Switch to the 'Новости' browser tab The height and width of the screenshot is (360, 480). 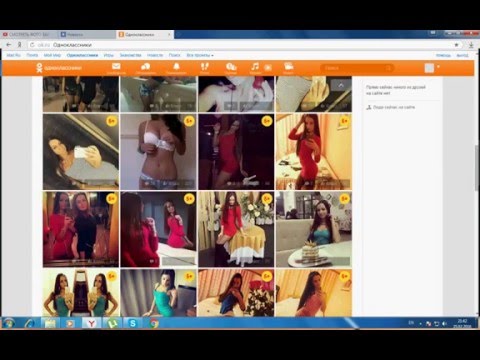coord(87,34)
